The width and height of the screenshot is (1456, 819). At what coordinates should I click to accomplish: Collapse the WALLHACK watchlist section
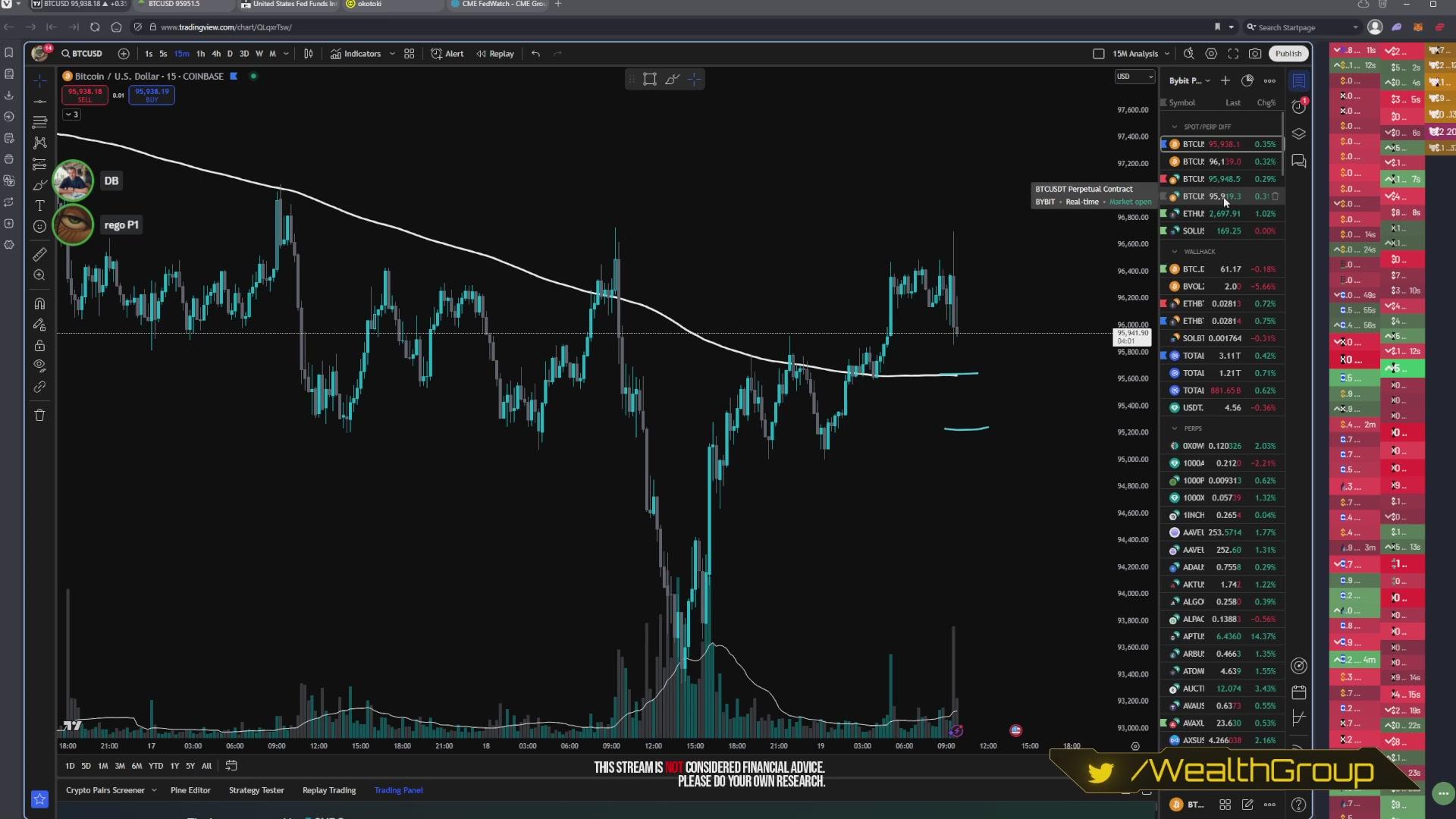(1175, 251)
